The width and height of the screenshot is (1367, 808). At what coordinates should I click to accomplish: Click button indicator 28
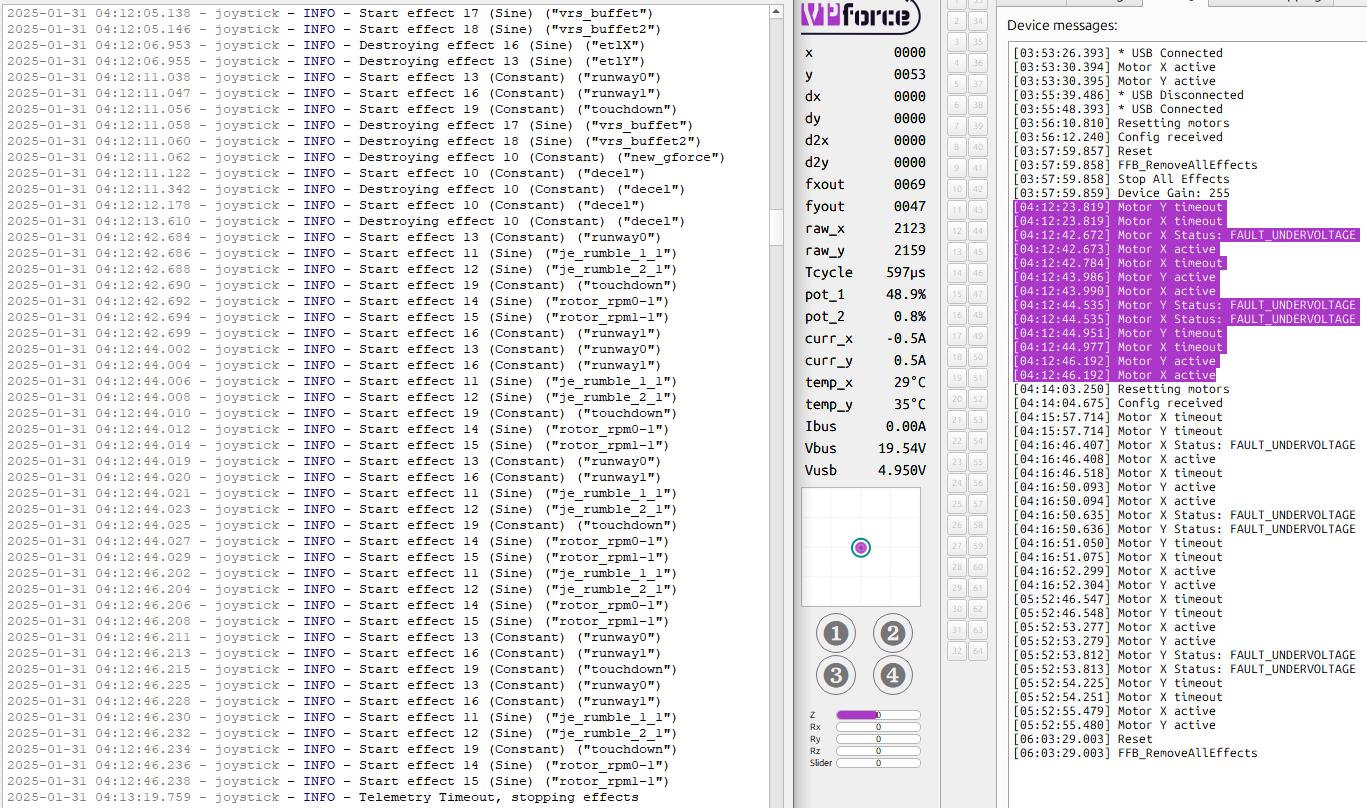[956, 567]
